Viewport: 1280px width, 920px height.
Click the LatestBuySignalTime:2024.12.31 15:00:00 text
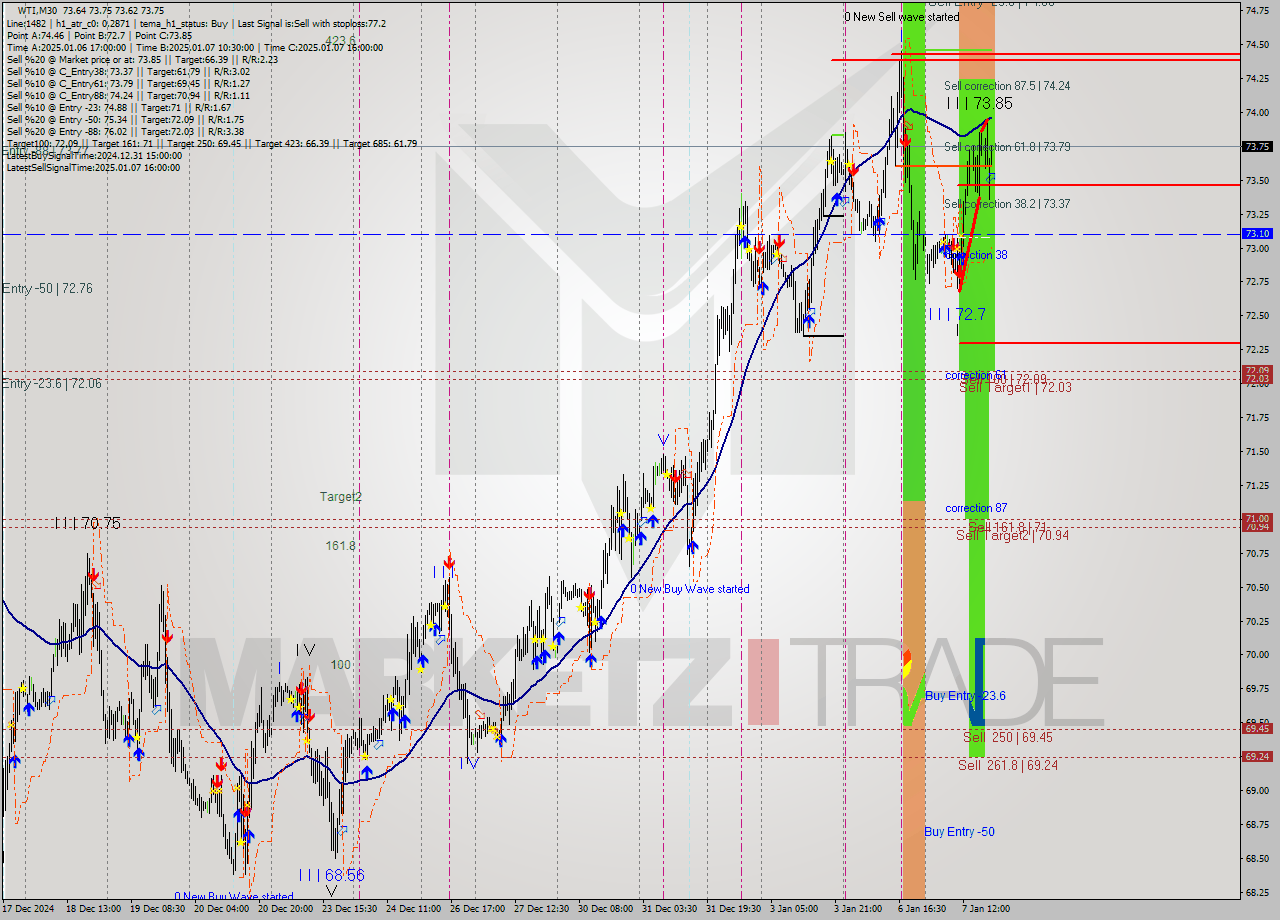click(93, 155)
